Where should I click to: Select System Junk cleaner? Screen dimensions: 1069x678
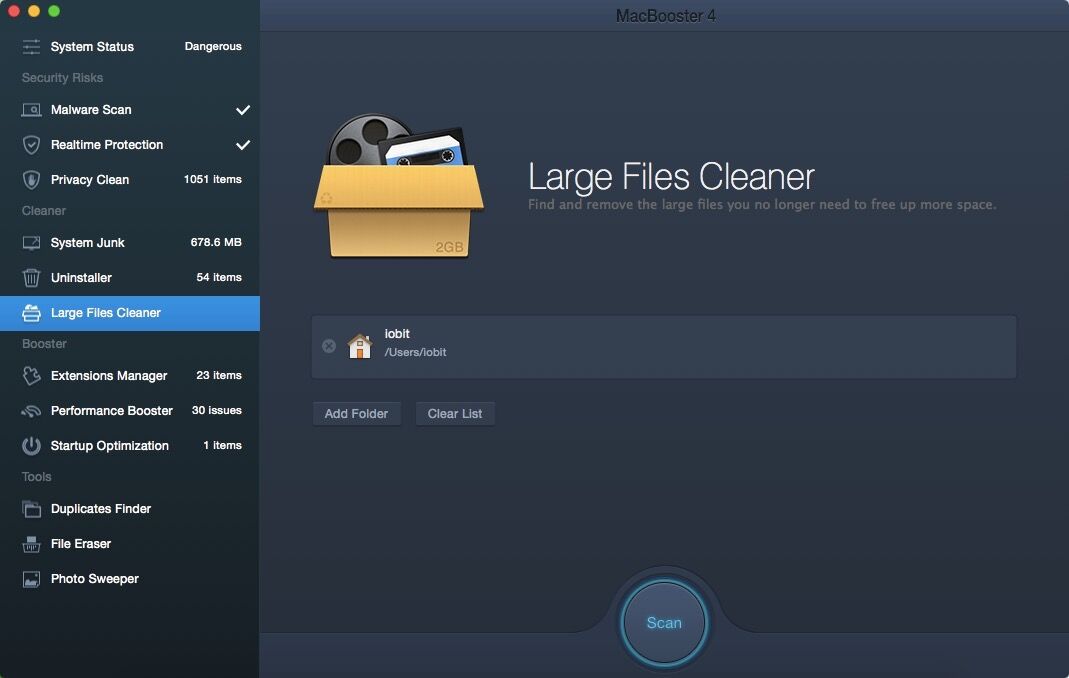coord(130,243)
